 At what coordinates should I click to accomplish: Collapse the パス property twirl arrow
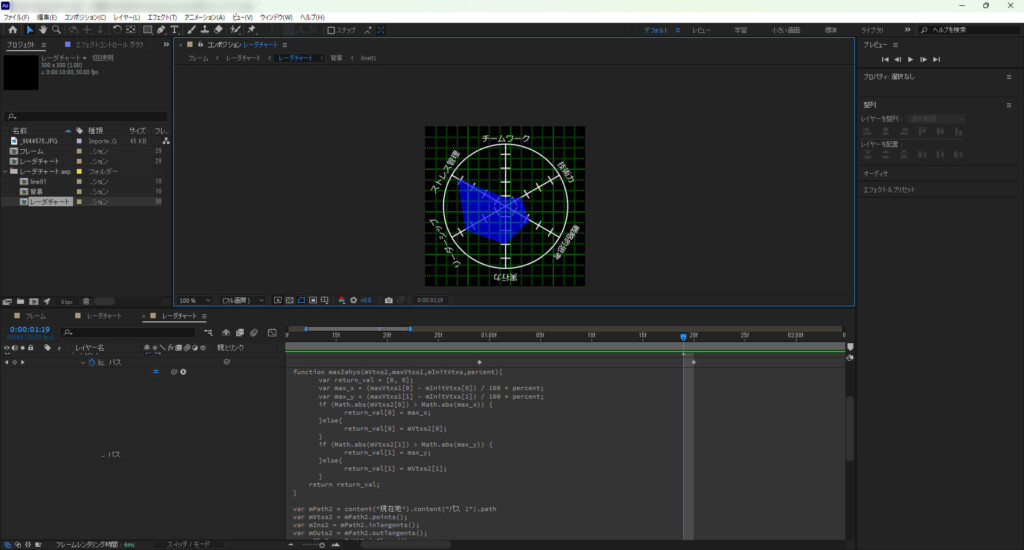pos(83,363)
